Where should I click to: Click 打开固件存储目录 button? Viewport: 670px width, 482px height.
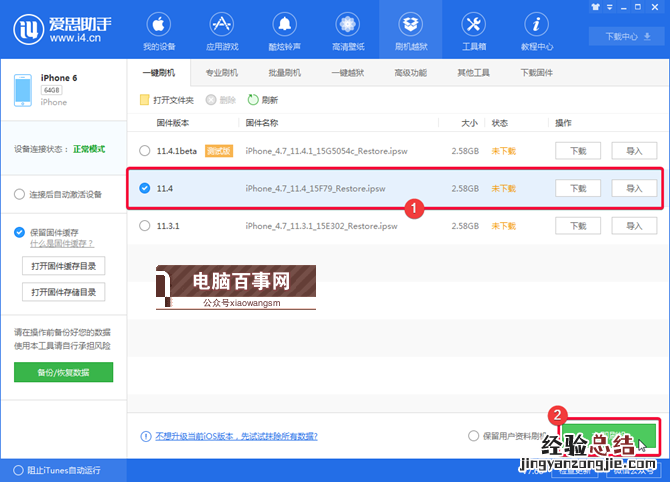point(63,292)
